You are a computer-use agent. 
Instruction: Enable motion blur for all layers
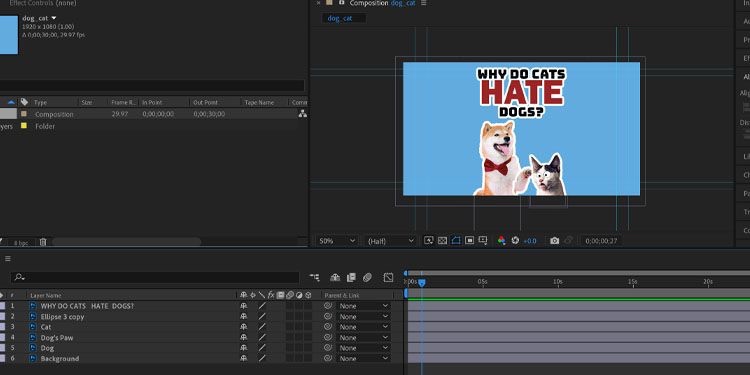pos(367,277)
